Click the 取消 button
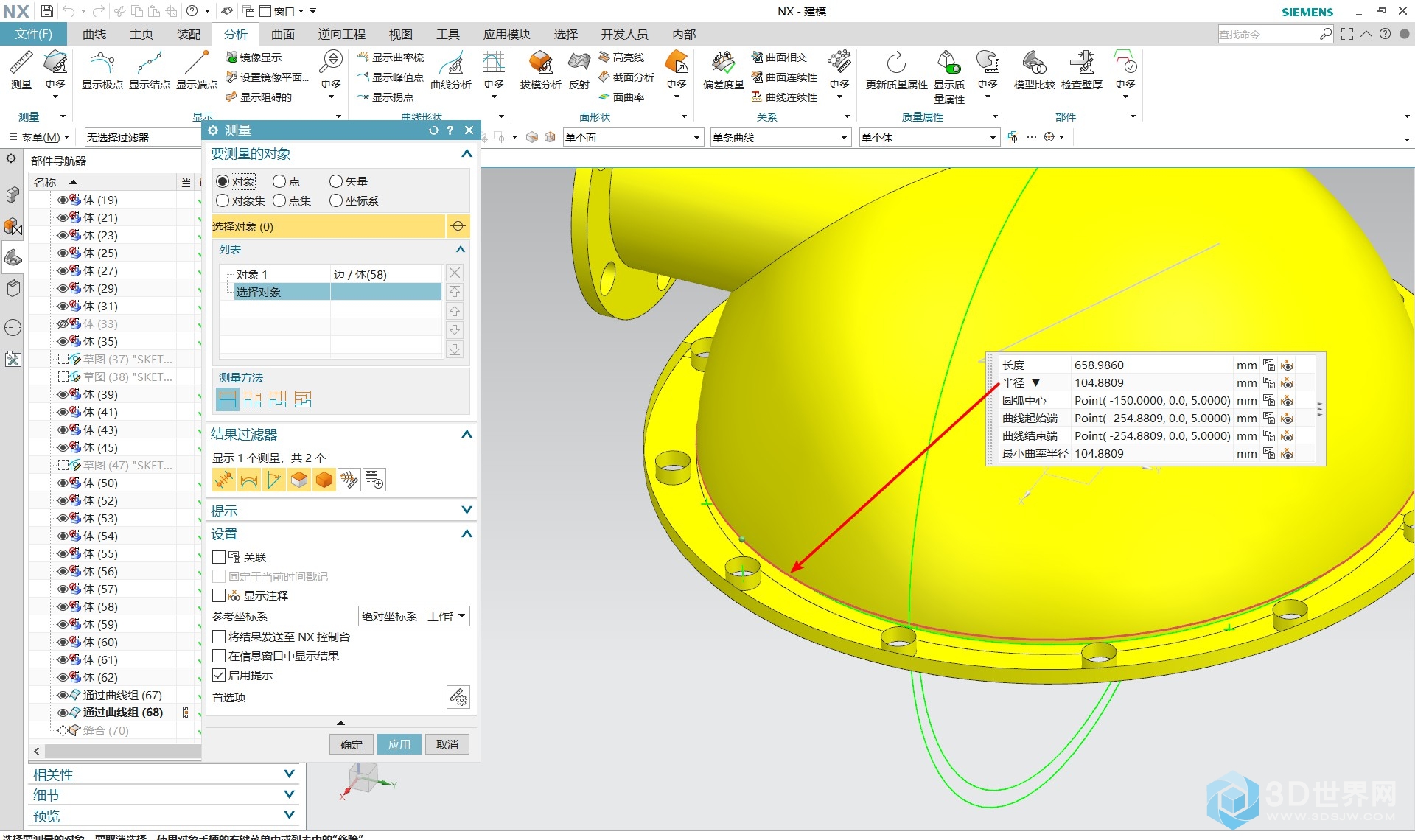 447,744
